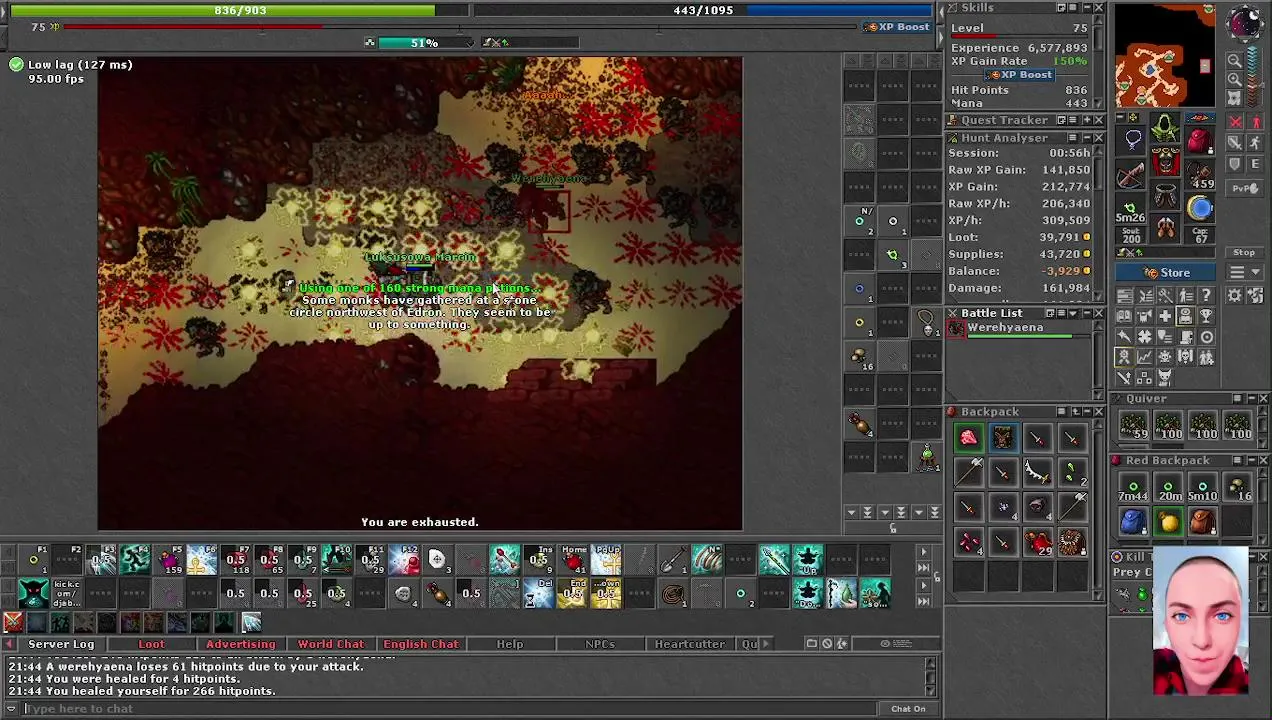Use the hourglass Del hotkey slot

point(539,593)
